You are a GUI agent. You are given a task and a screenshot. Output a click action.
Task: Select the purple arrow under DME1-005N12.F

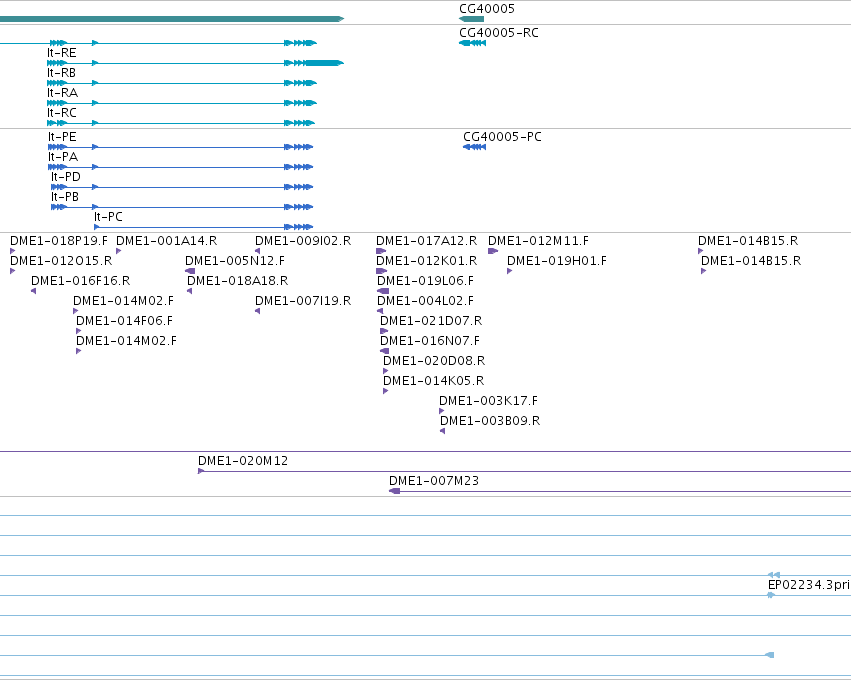point(190,271)
